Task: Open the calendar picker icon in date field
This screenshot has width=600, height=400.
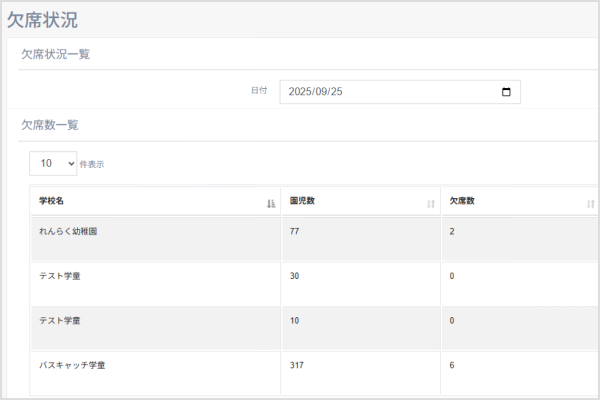Action: (x=505, y=92)
